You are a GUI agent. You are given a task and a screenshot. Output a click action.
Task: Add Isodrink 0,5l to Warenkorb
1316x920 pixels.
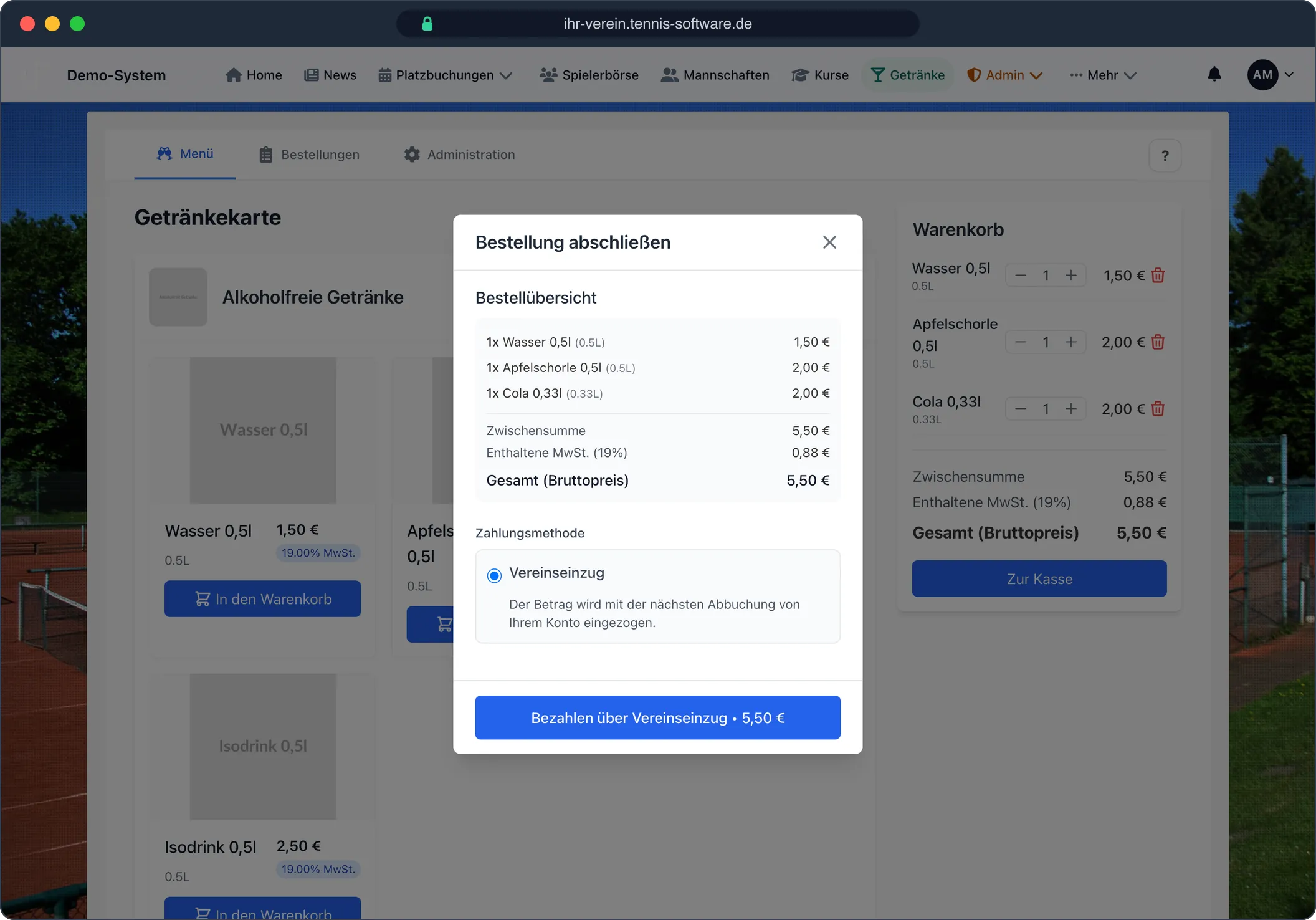point(262,908)
